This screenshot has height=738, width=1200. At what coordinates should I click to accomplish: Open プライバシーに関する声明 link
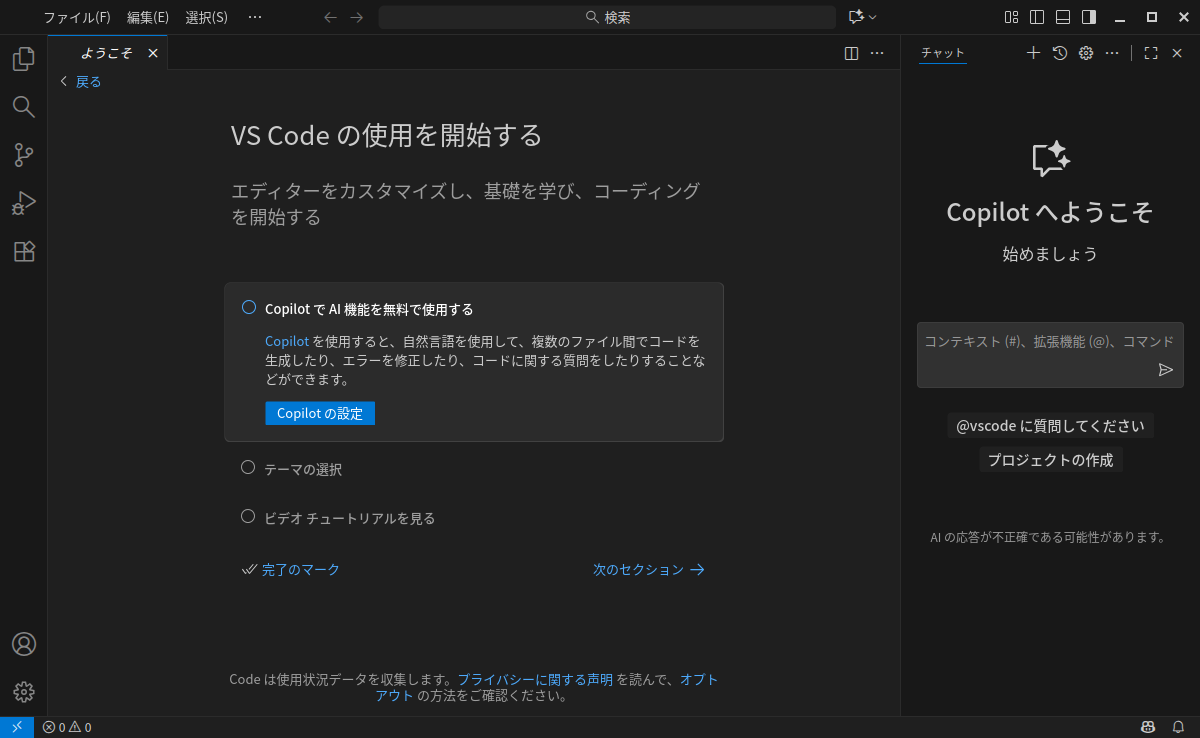coord(535,679)
